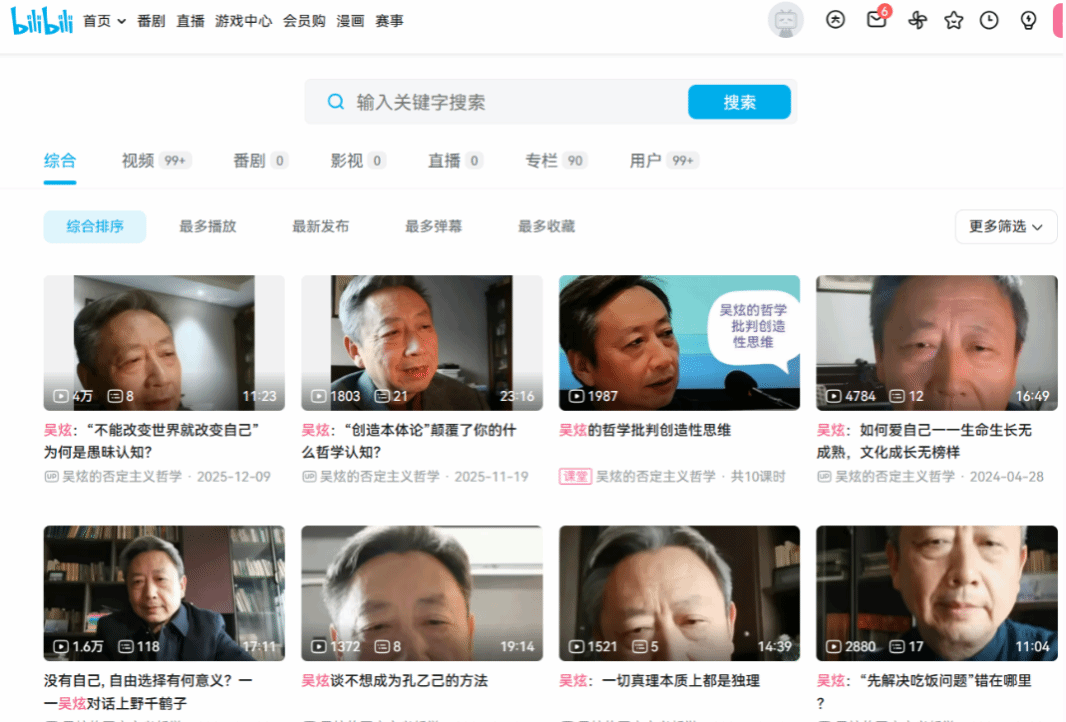Open messages inbox with 6 unread

click(876, 20)
